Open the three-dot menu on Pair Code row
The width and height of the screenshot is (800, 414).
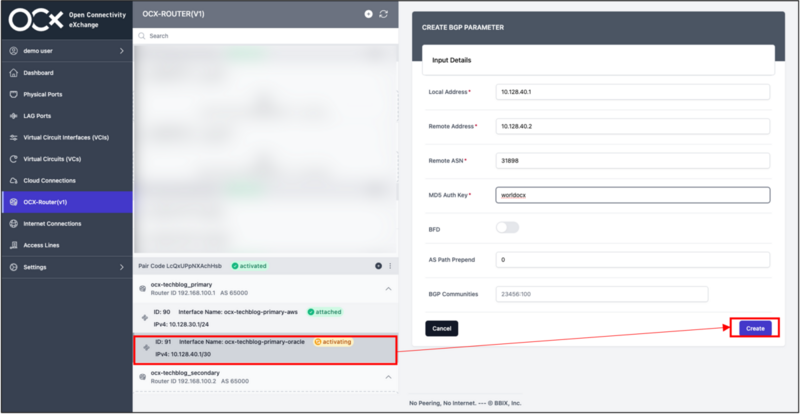point(390,266)
